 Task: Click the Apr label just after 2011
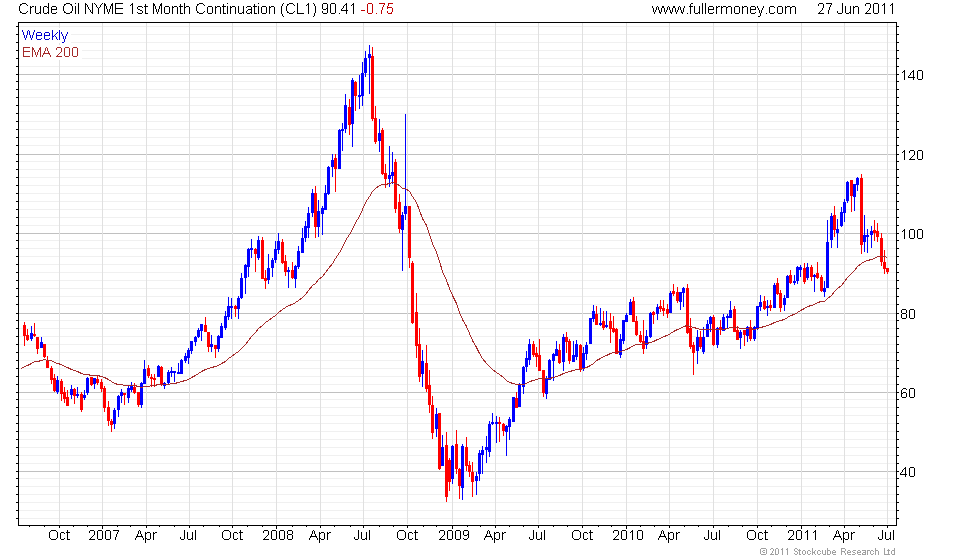[844, 536]
